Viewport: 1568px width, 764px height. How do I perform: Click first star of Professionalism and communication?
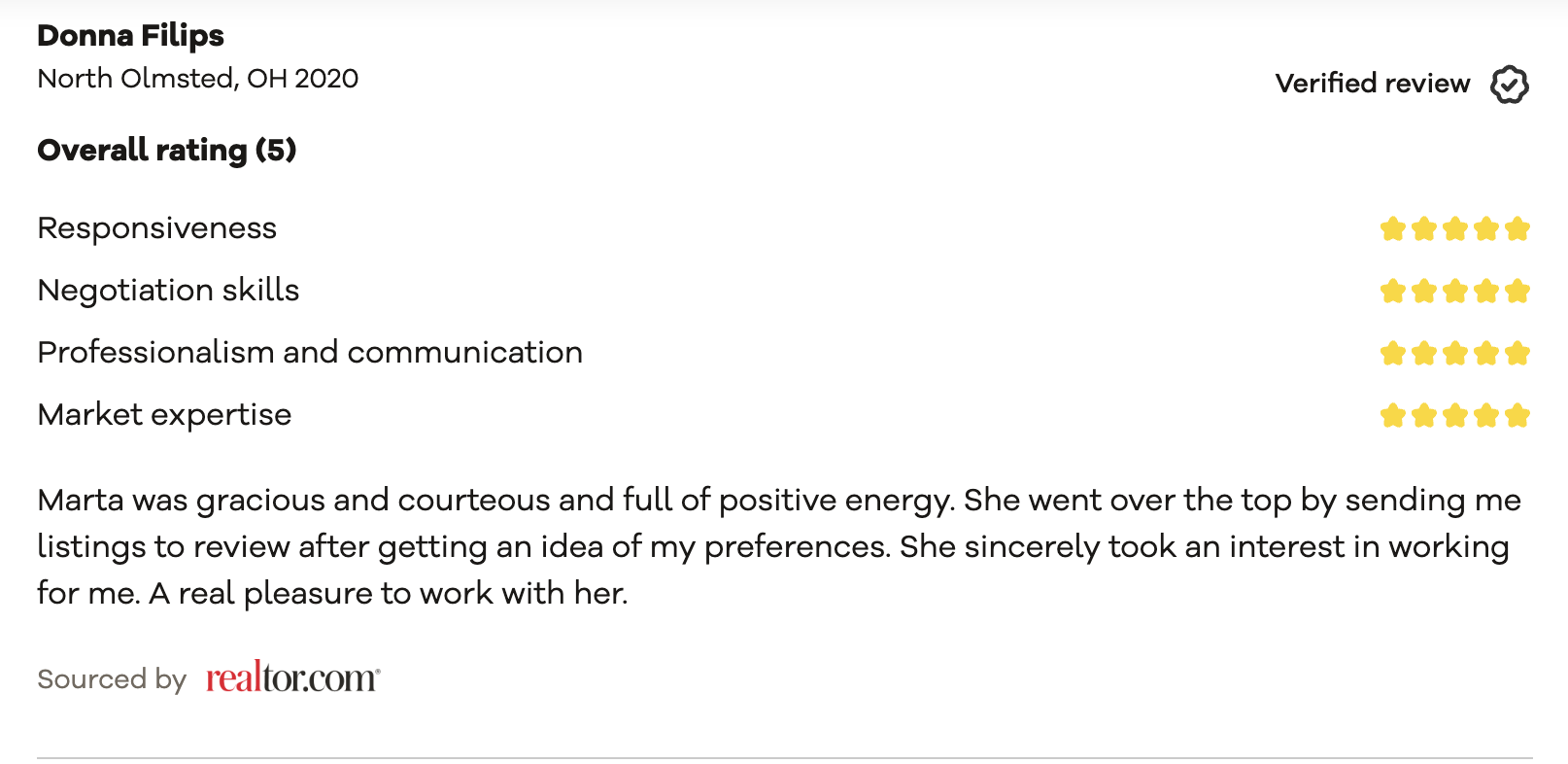coord(1393,353)
